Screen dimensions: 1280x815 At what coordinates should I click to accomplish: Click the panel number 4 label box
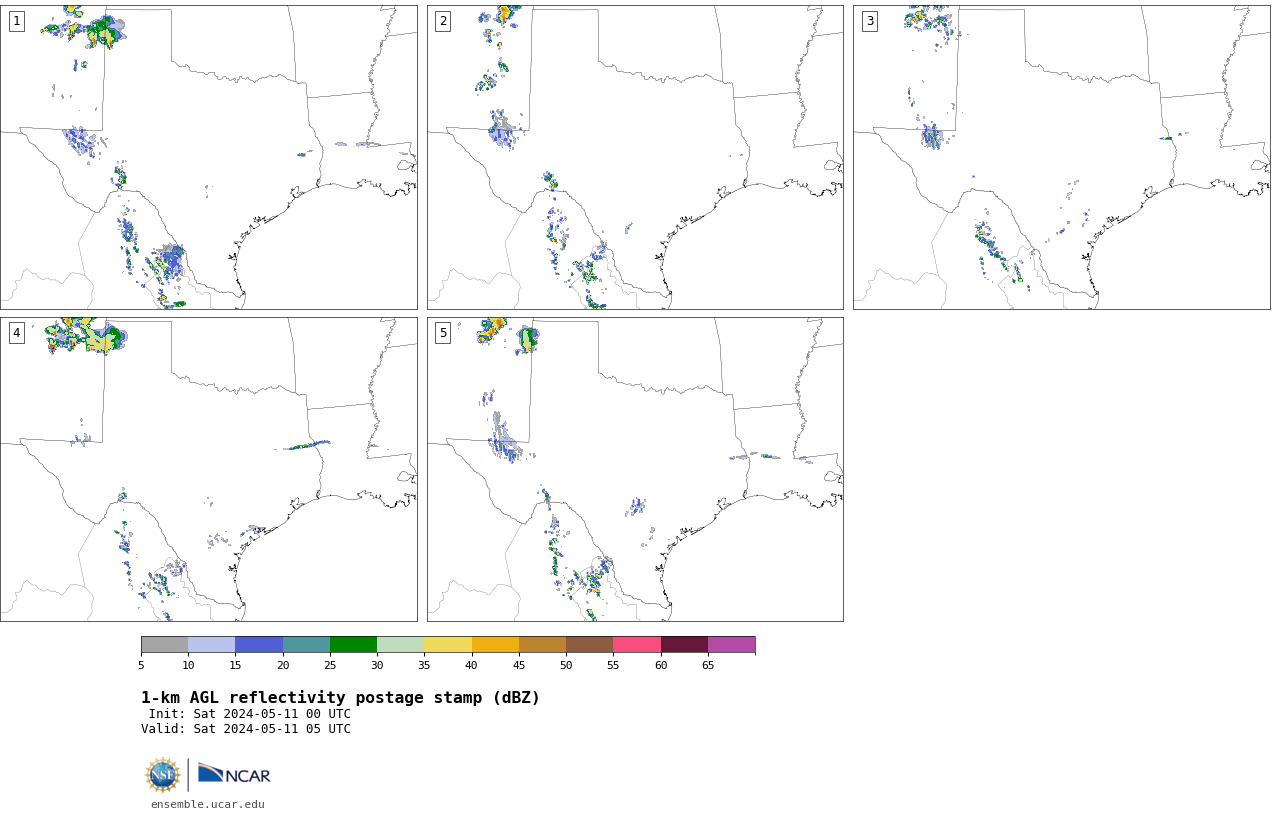[16, 333]
